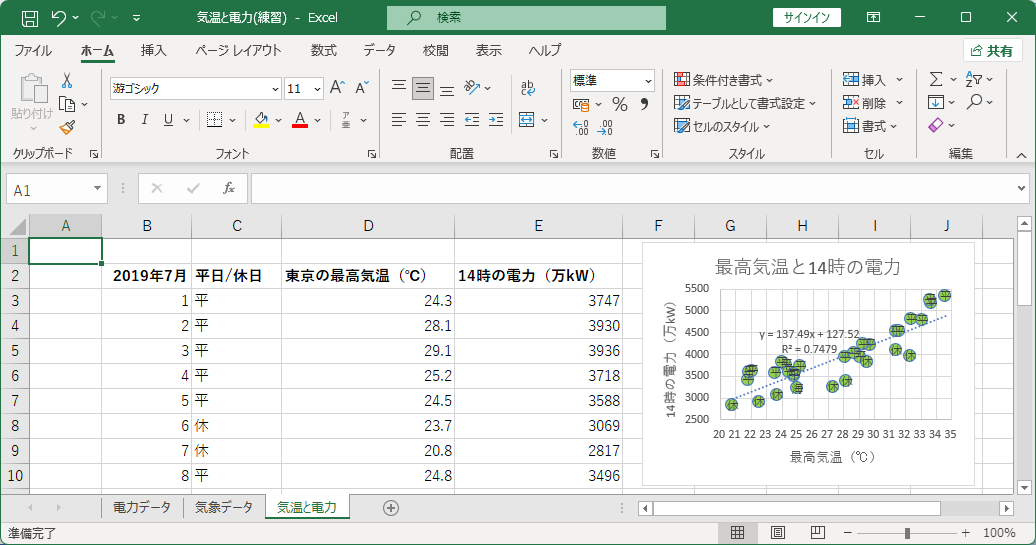Expand the formula bar with its chevron
The height and width of the screenshot is (545, 1036).
(1021, 189)
